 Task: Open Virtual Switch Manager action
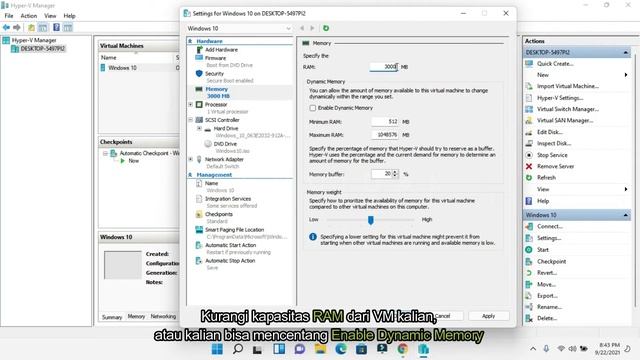pos(567,109)
